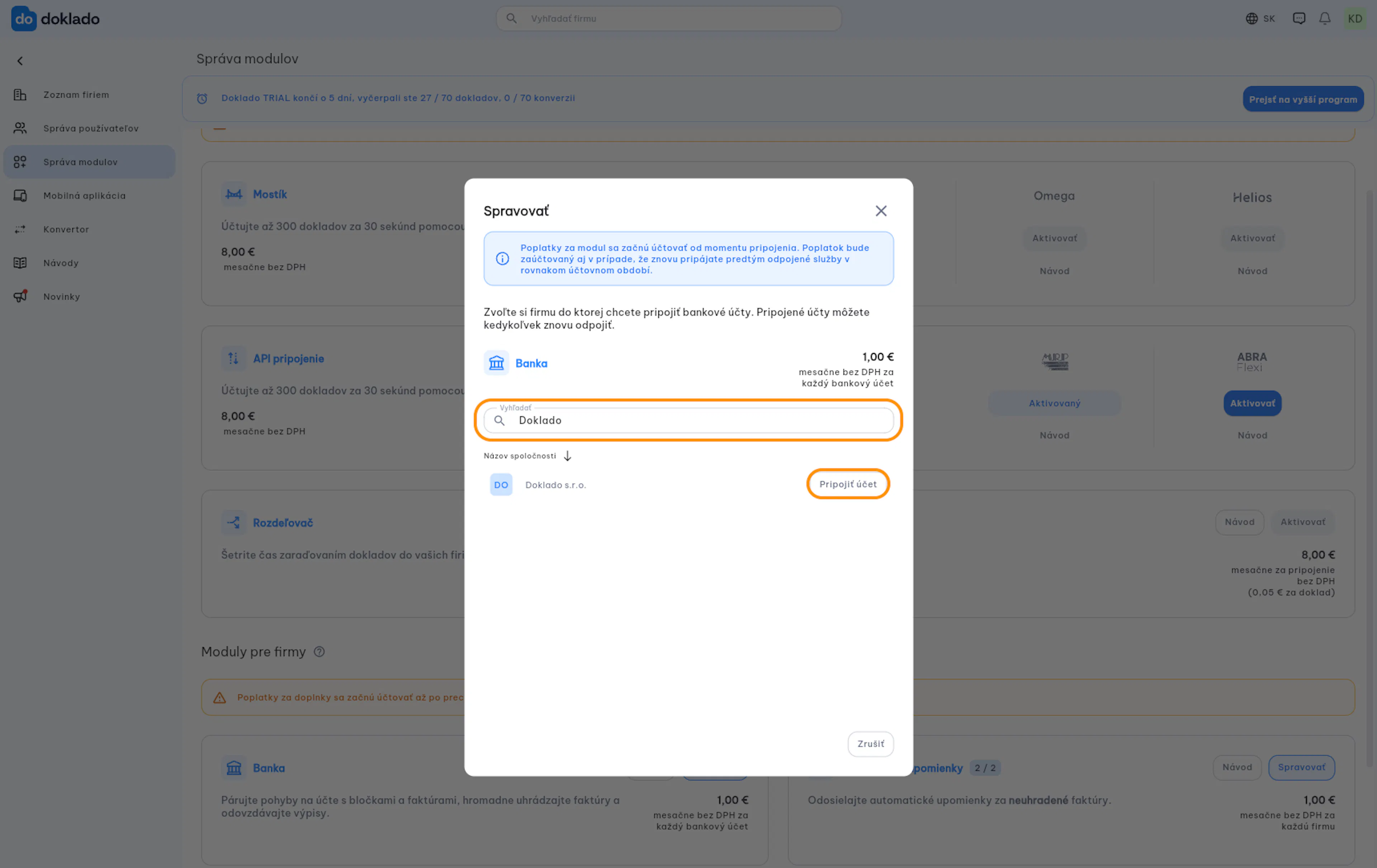The width and height of the screenshot is (1377, 868).
Task: Open the notifications bell
Action: coord(1325,19)
